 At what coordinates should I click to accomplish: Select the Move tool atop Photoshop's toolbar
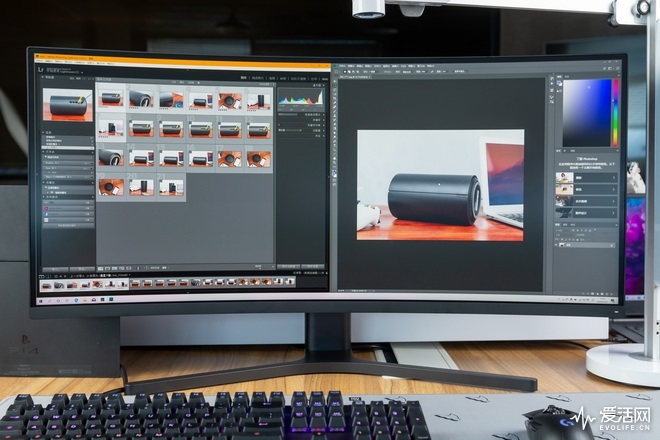coord(335,81)
